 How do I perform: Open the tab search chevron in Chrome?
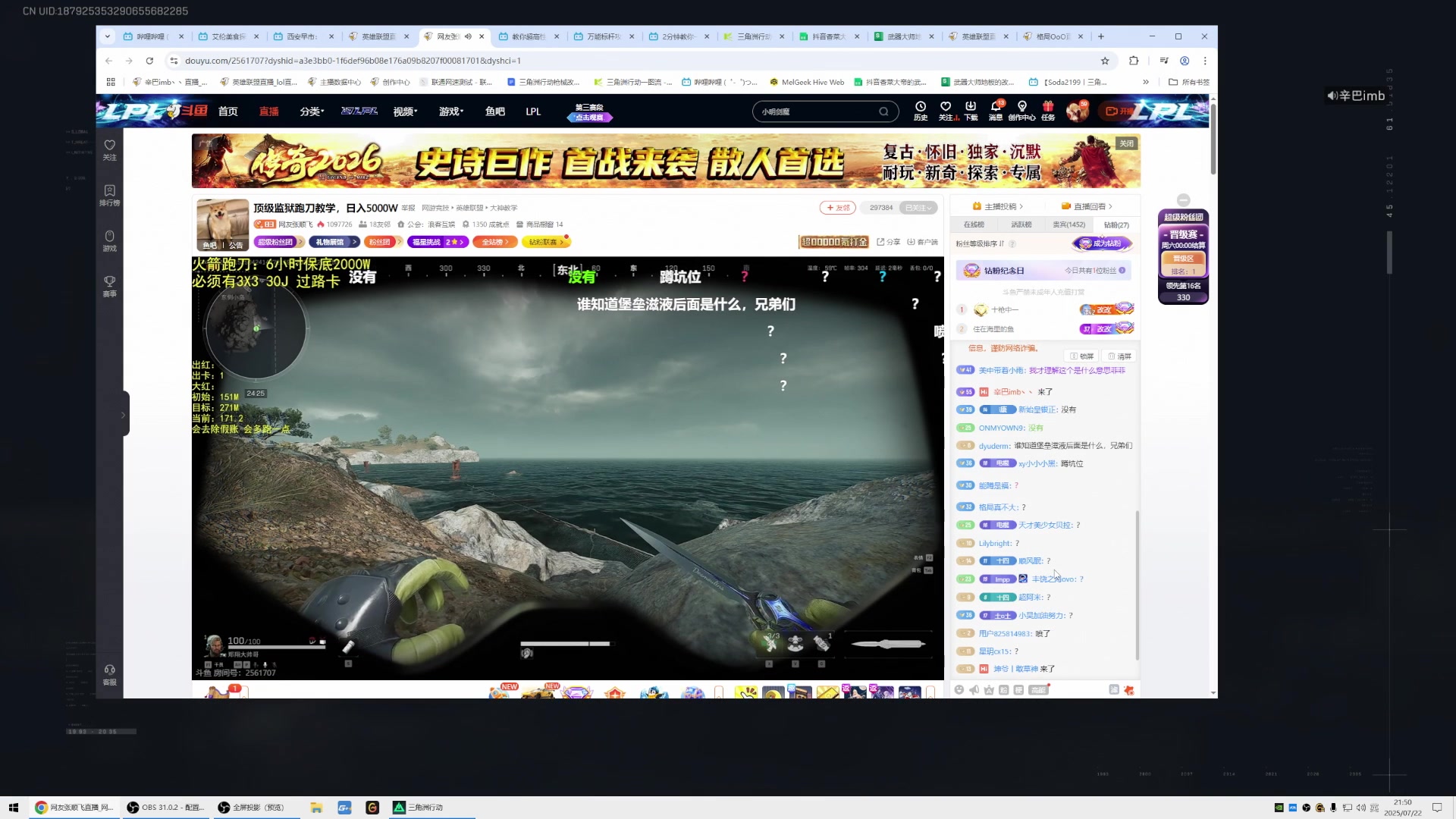[108, 36]
